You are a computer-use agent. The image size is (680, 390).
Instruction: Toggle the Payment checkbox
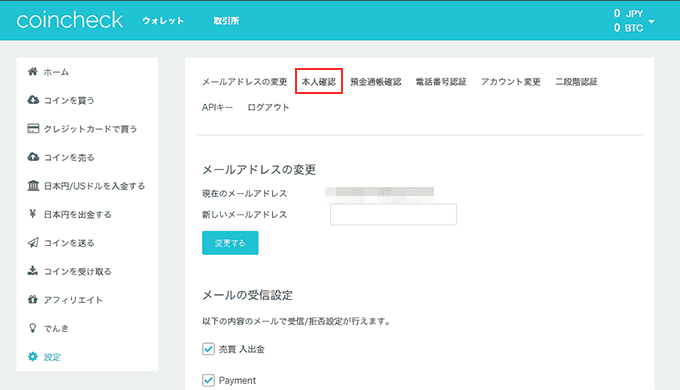tap(208, 380)
